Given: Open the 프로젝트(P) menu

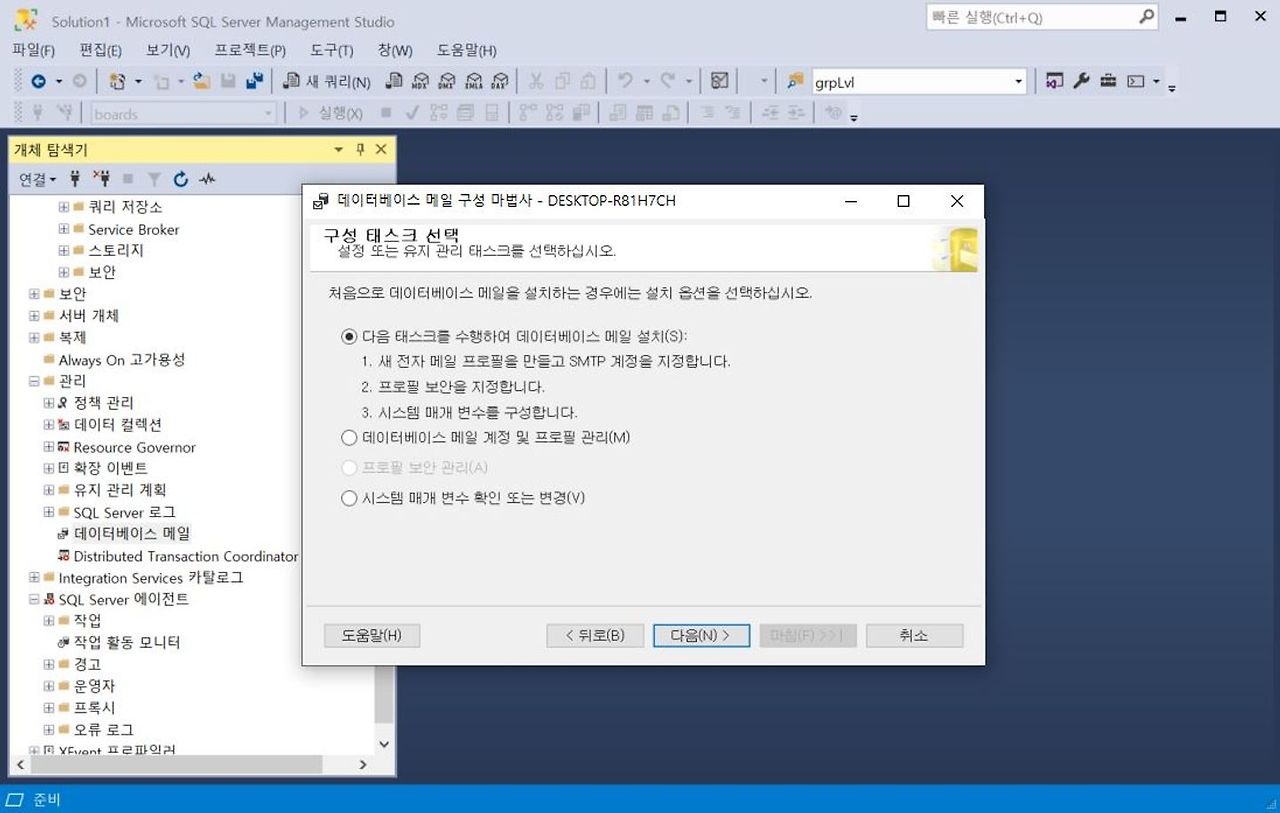Looking at the screenshot, I should [x=250, y=50].
